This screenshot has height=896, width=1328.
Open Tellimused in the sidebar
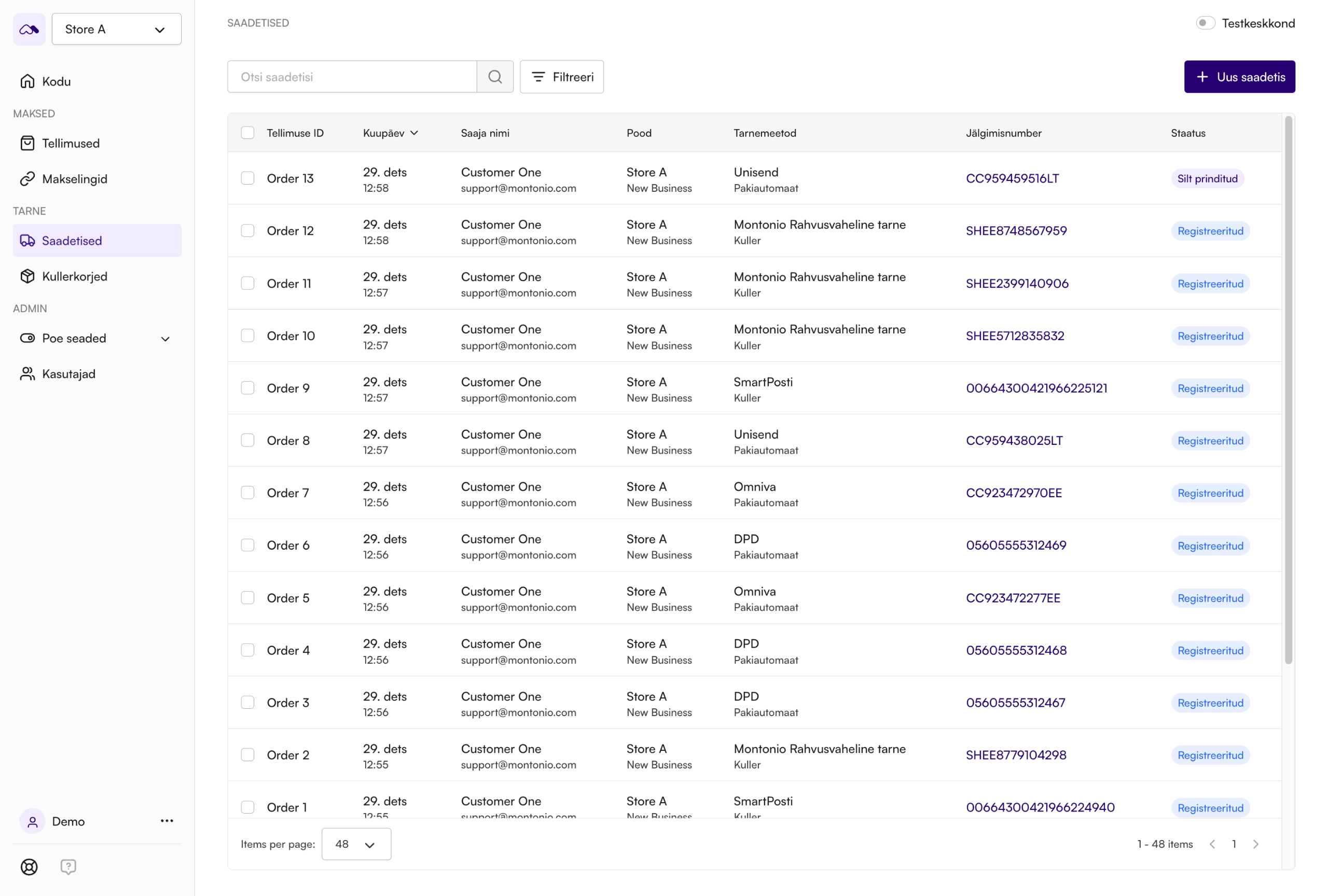tap(71, 143)
